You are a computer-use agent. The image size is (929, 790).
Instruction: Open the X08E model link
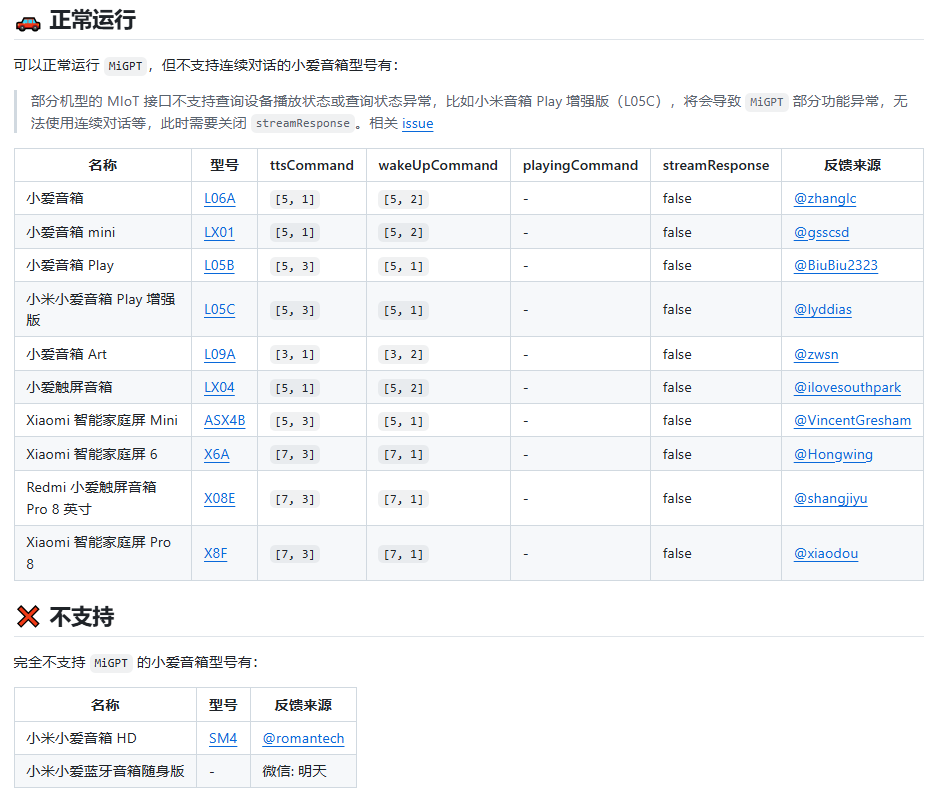pos(219,498)
